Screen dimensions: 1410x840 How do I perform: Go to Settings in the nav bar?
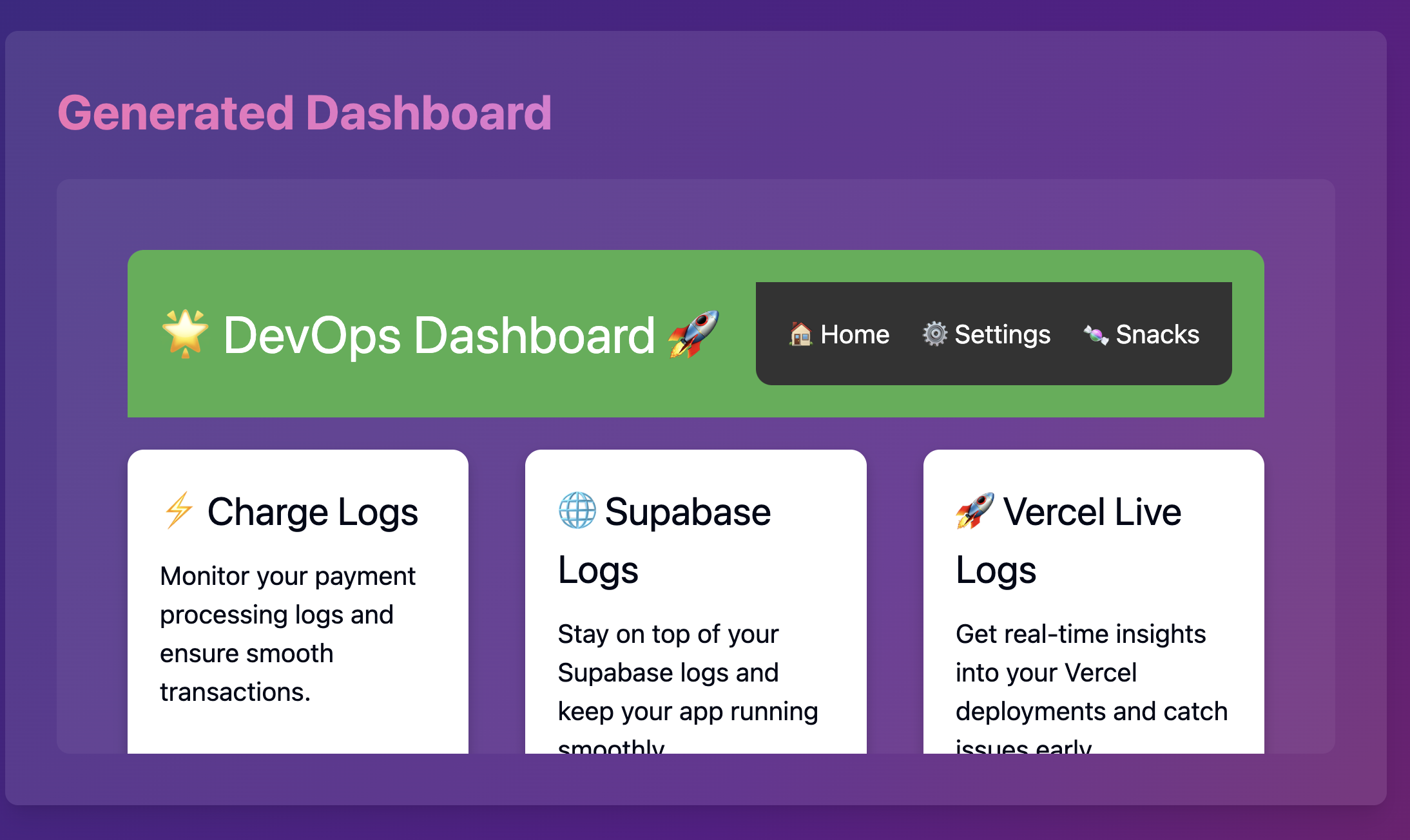point(1002,334)
